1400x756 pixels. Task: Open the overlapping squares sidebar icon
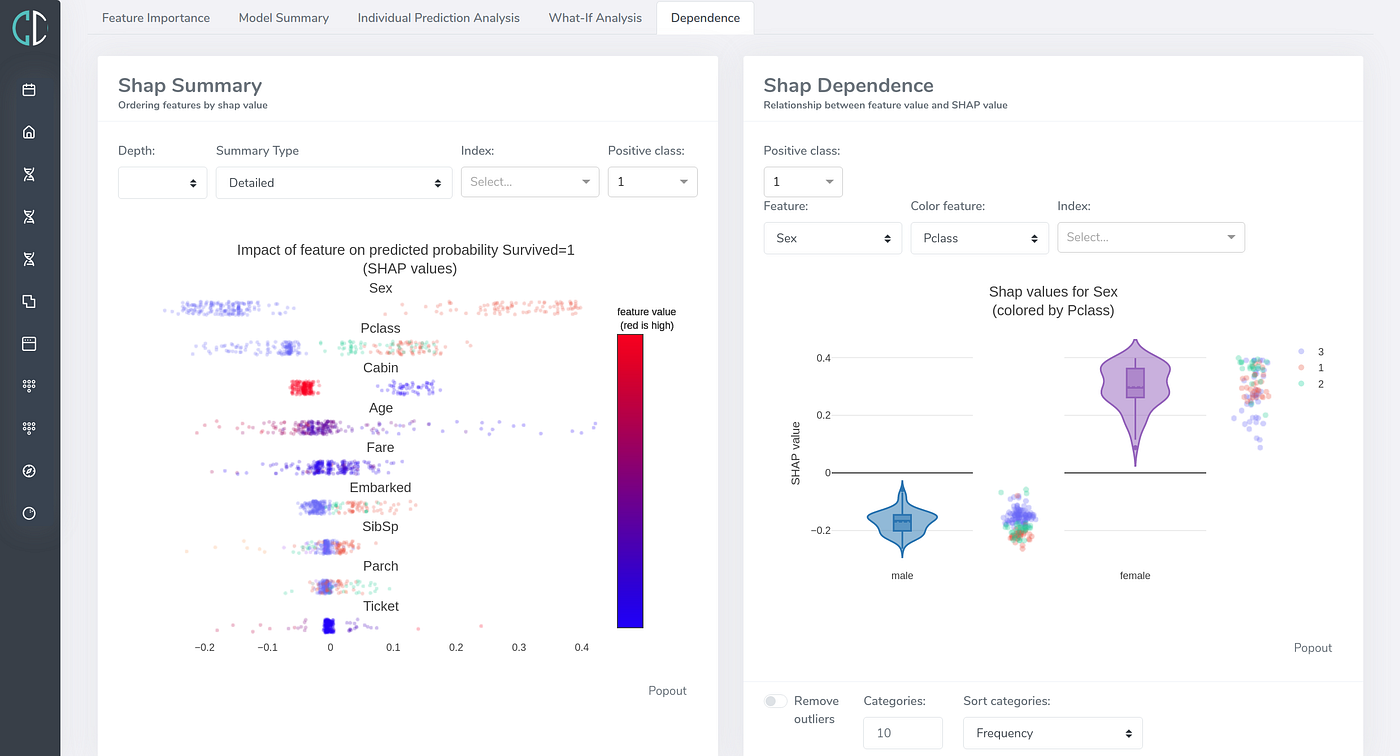click(x=29, y=301)
